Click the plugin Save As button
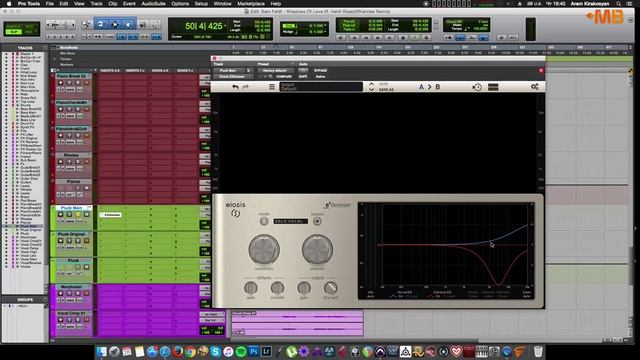Image resolution: width=640 pixels, height=360 pixels. point(386,89)
